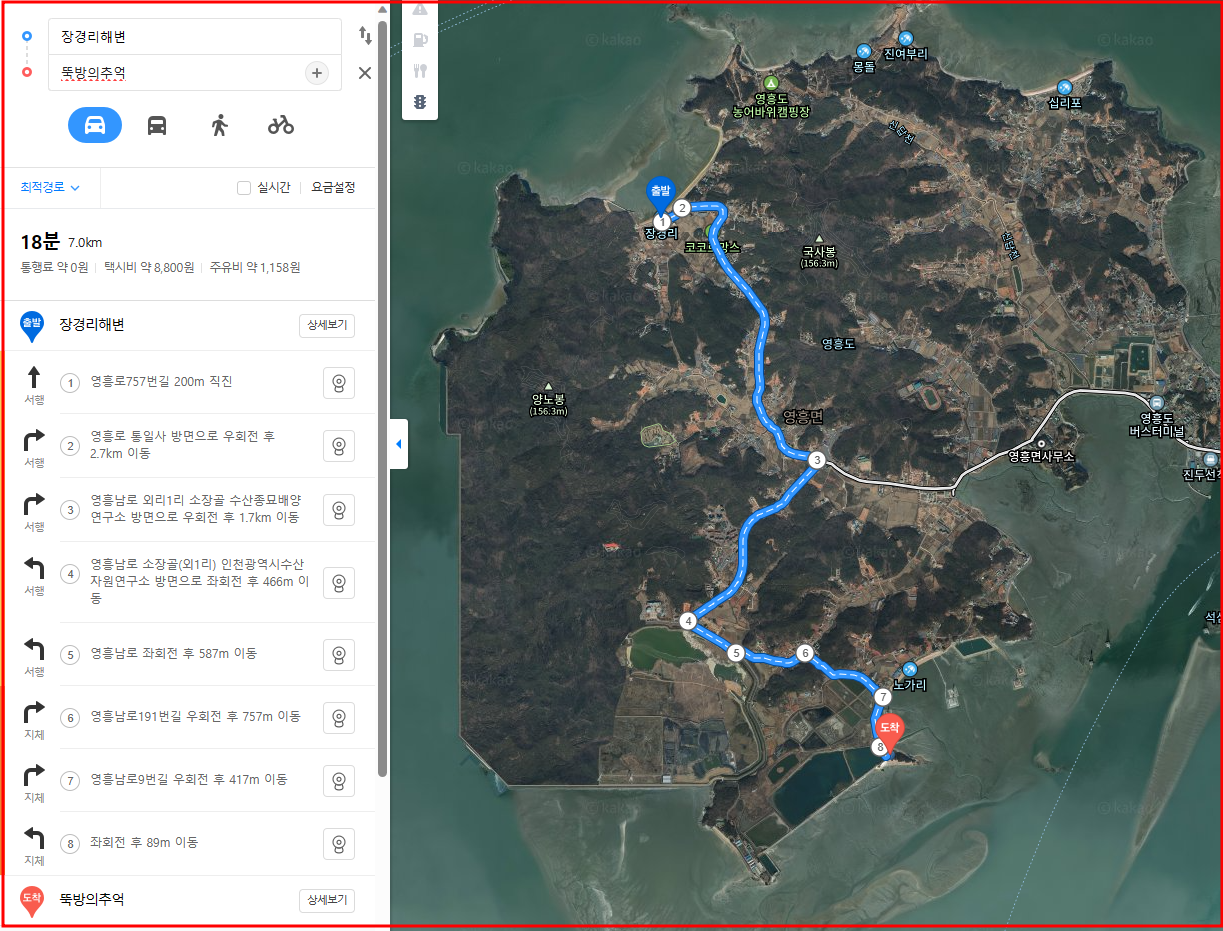1223x931 pixels.
Task: Show gas stations on map
Action: [420, 40]
